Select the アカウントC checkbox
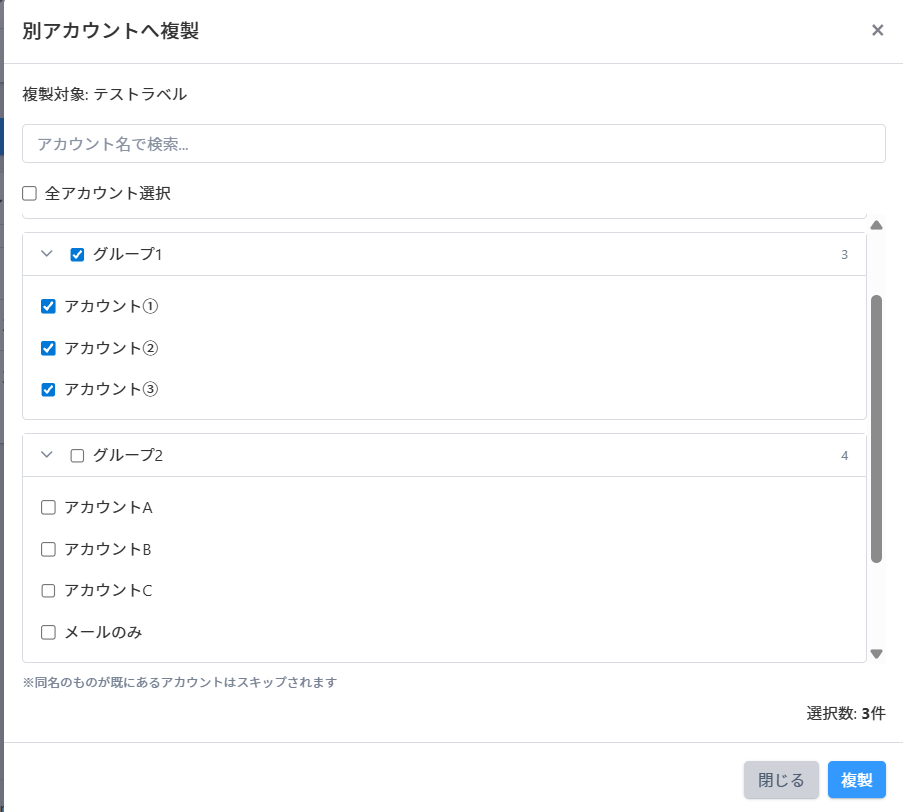The width and height of the screenshot is (903, 812). tap(48, 591)
